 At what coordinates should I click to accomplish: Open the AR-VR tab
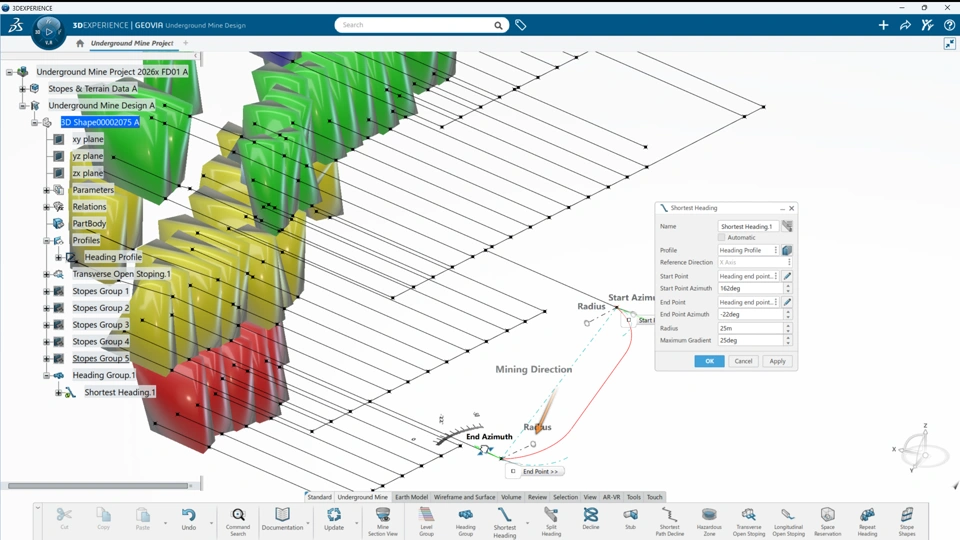[612, 497]
